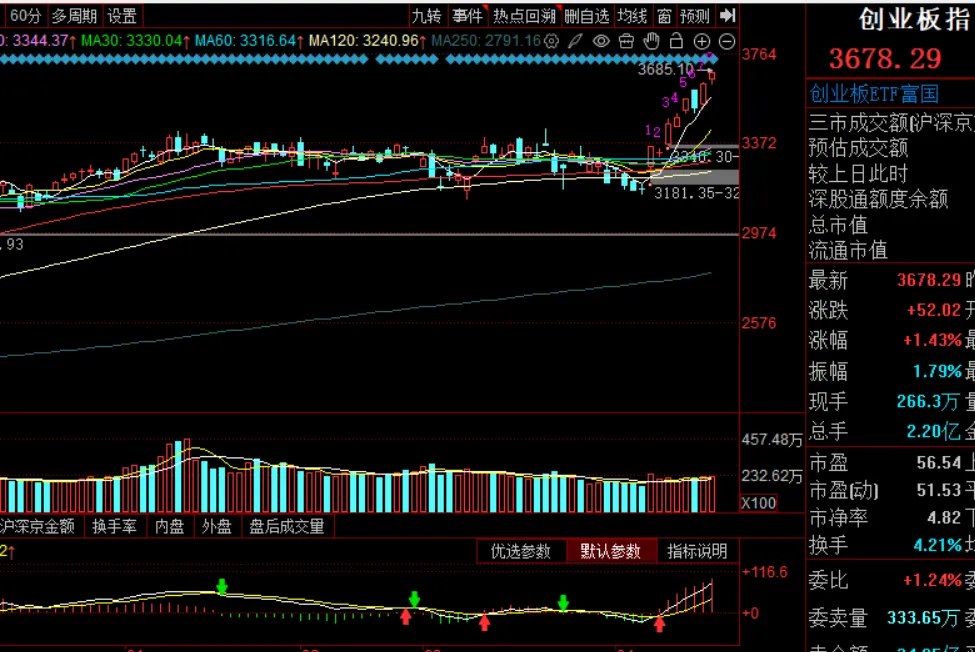Toggle the chart lock icon
The width and height of the screenshot is (975, 652).
pyautogui.click(x=676, y=41)
